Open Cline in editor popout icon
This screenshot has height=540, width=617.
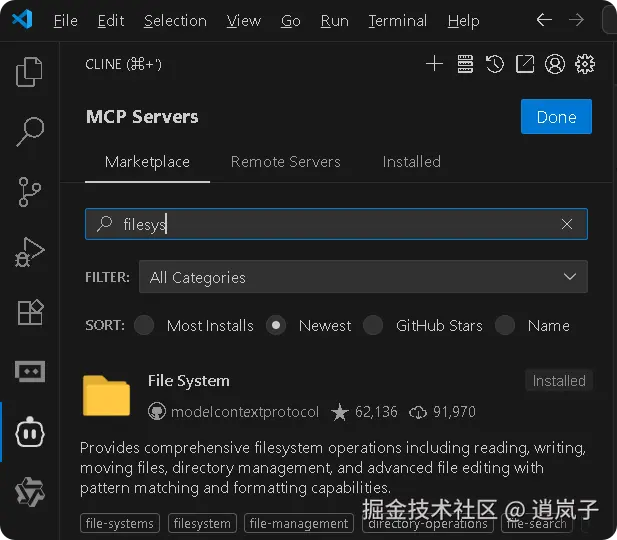(x=525, y=64)
